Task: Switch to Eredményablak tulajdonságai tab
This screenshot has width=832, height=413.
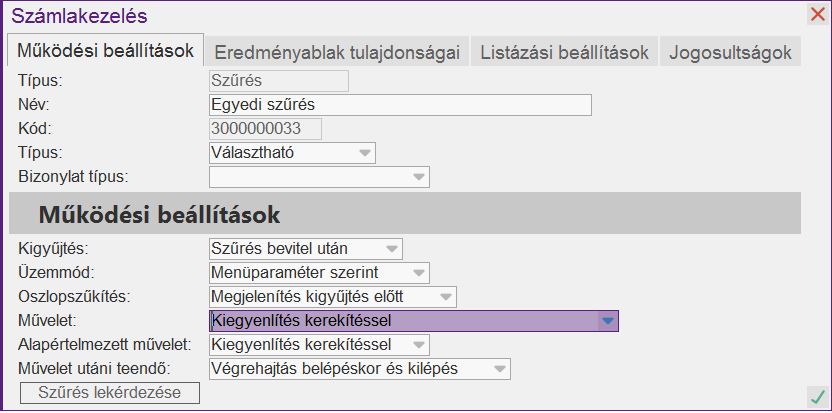Action: pyautogui.click(x=337, y=53)
